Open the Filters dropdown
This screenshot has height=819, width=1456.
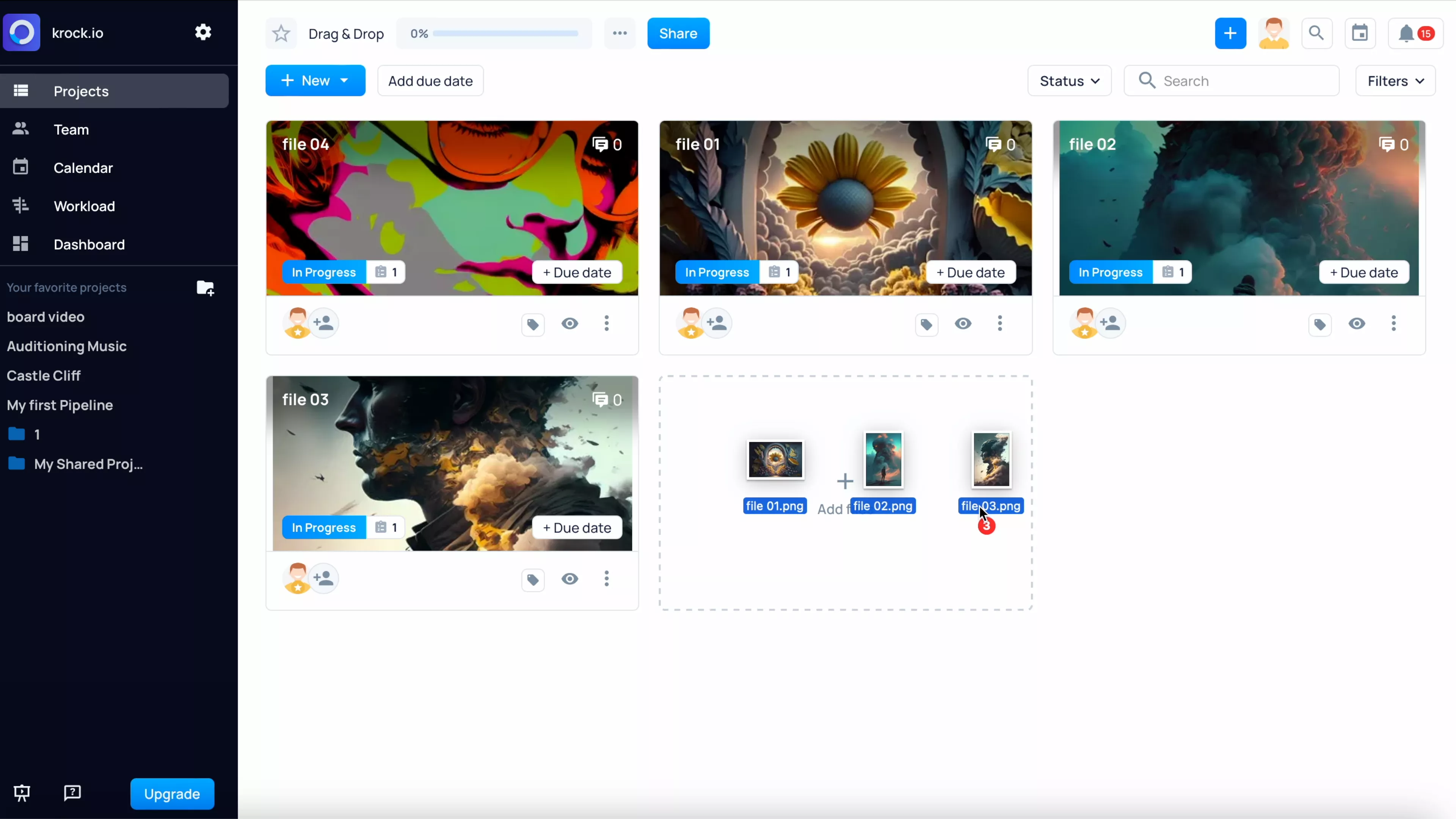[1395, 81]
